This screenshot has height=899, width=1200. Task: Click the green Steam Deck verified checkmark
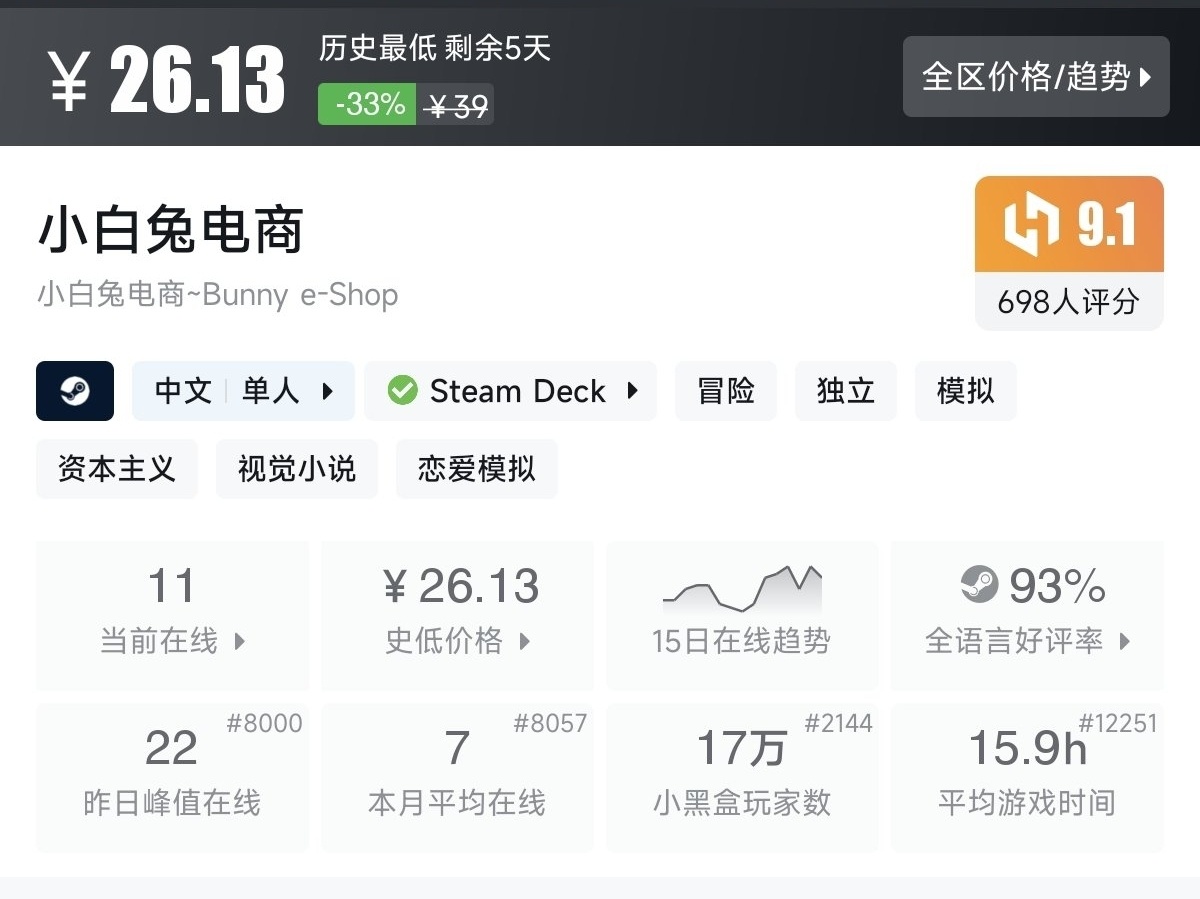402,391
